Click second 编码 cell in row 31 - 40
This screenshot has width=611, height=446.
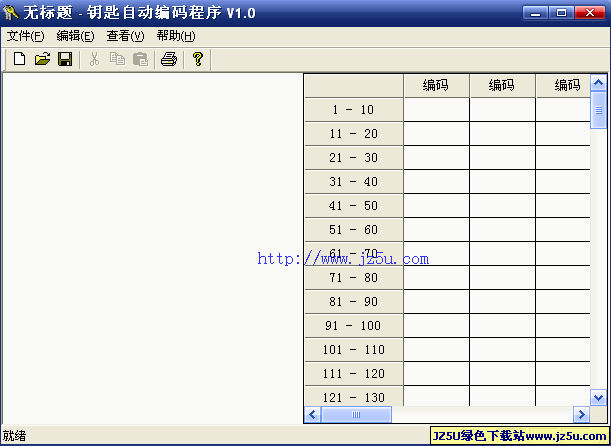[x=502, y=182]
